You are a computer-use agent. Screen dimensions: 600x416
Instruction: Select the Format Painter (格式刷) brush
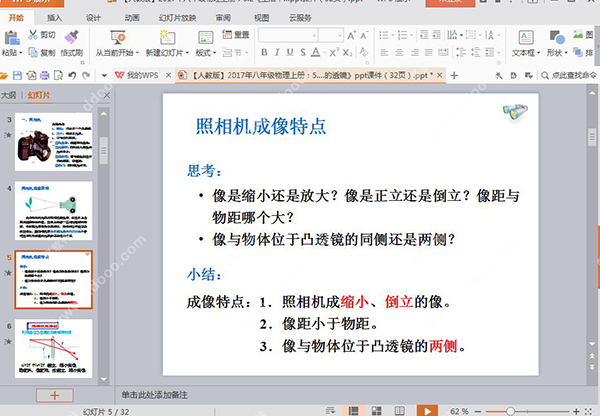coord(72,37)
